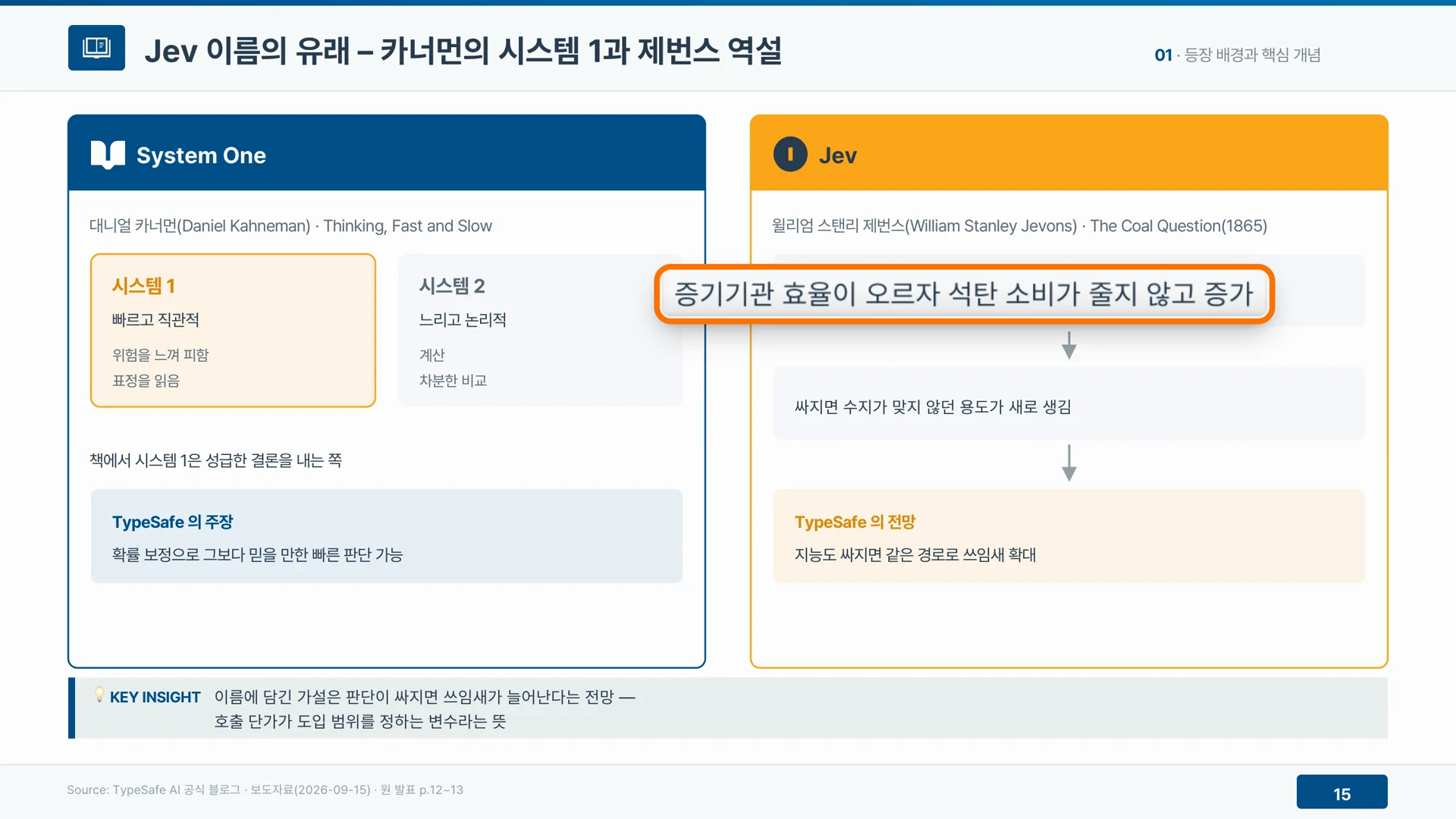Screen dimensions: 1456x819
Task: Click the insight line beginning 이름에 담긴 가설은
Action: tap(425, 697)
